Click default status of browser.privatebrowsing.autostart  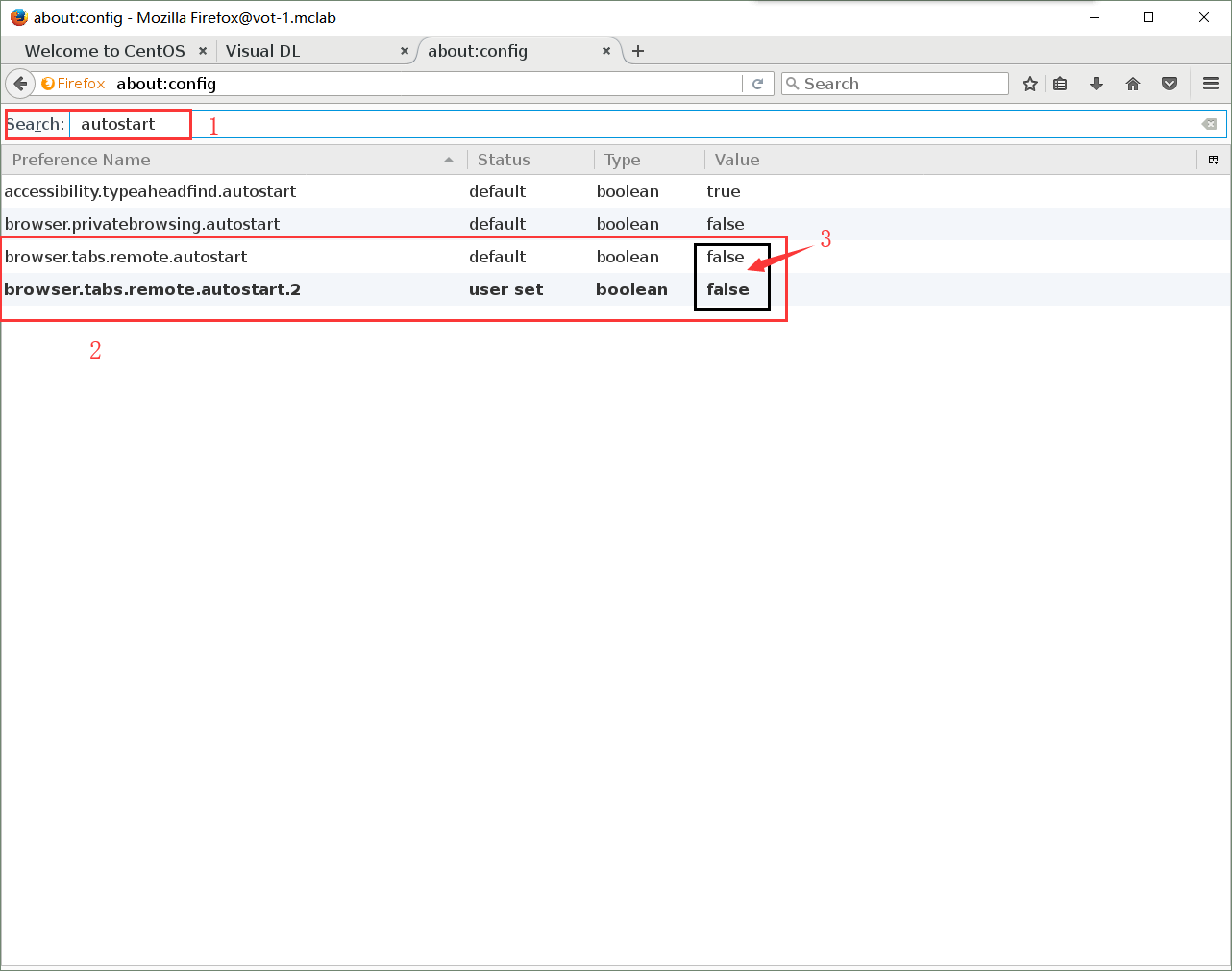click(498, 224)
